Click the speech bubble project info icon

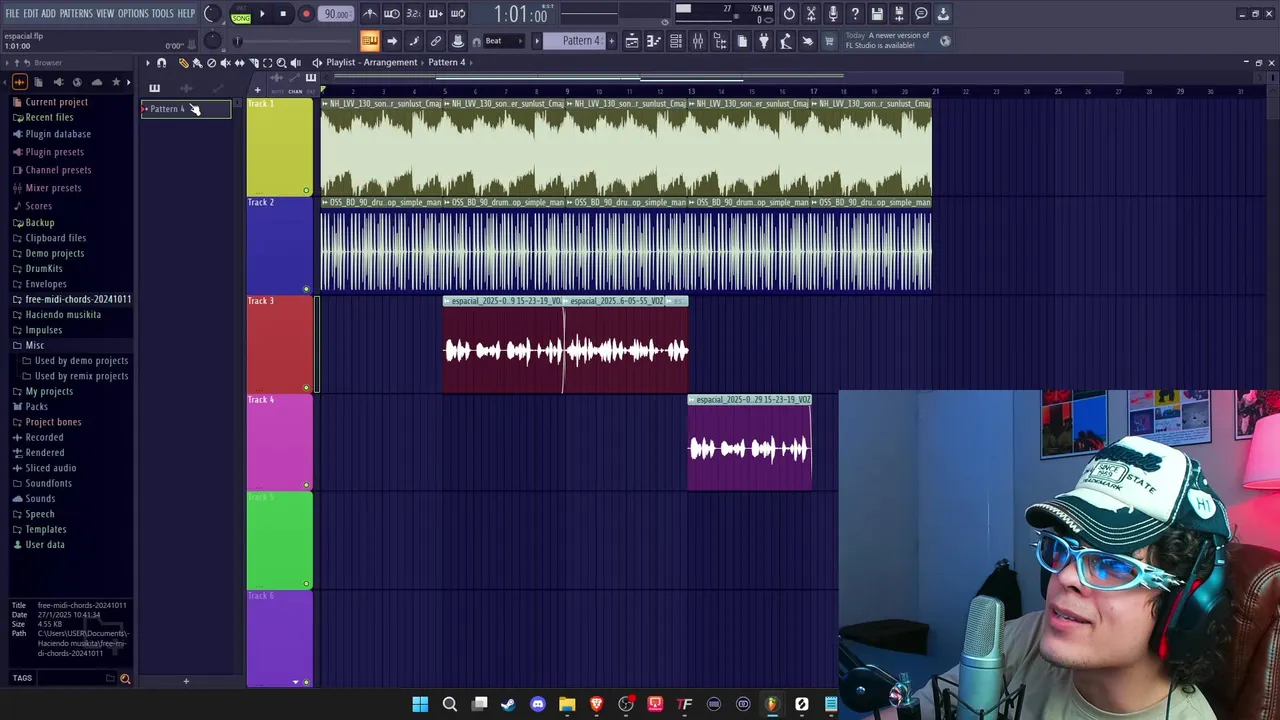[x=921, y=14]
